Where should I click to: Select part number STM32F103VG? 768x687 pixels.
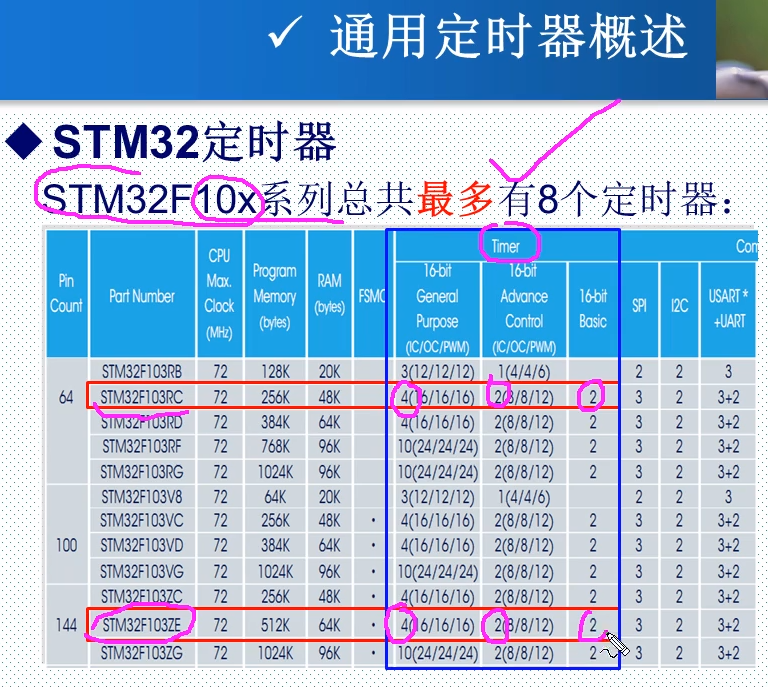point(142,571)
